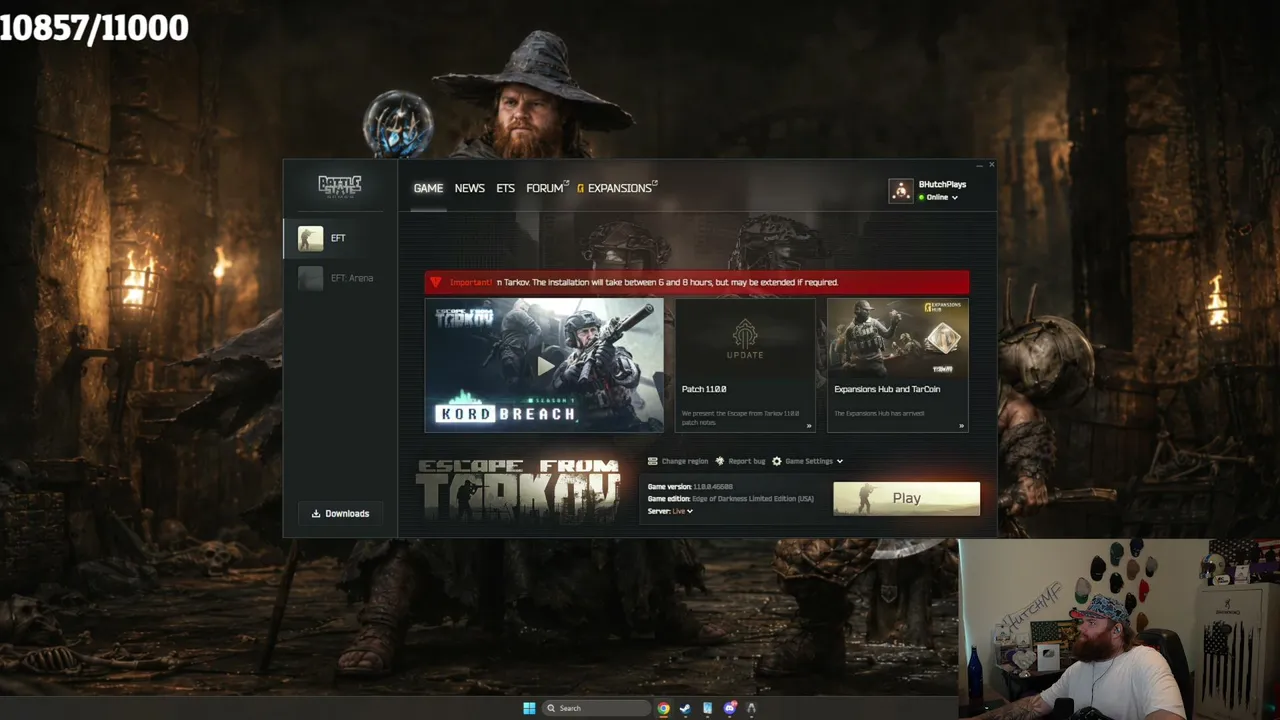Screen dimensions: 1280x720
Task: Click Change region link
Action: click(685, 461)
